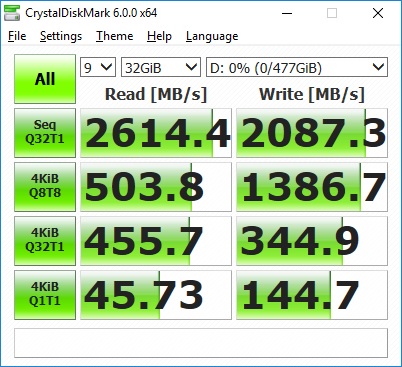Screen dimensions: 402x367
Task: Open the Settings menu
Action: (61, 36)
